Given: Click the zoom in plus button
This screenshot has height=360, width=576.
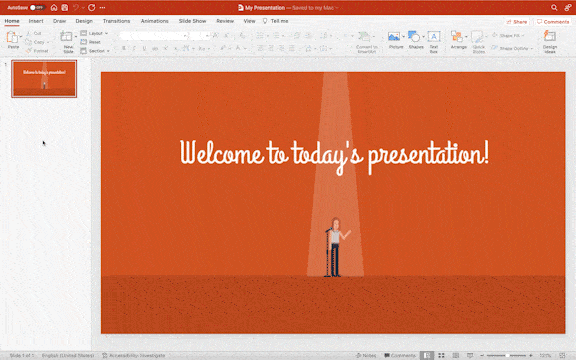Looking at the screenshot, I should click(x=531, y=355).
